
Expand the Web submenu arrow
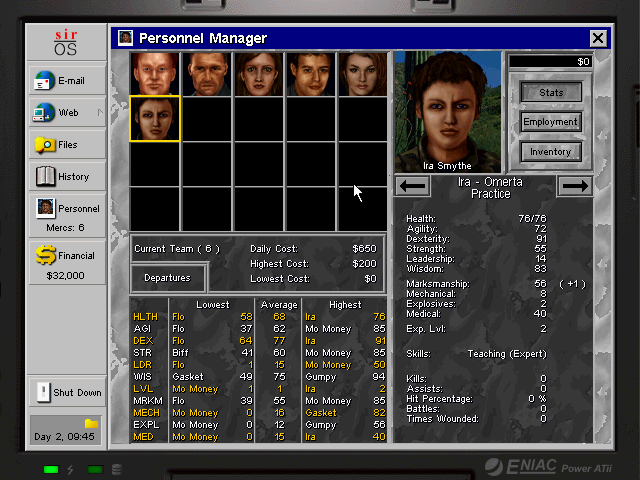pyautogui.click(x=100, y=112)
